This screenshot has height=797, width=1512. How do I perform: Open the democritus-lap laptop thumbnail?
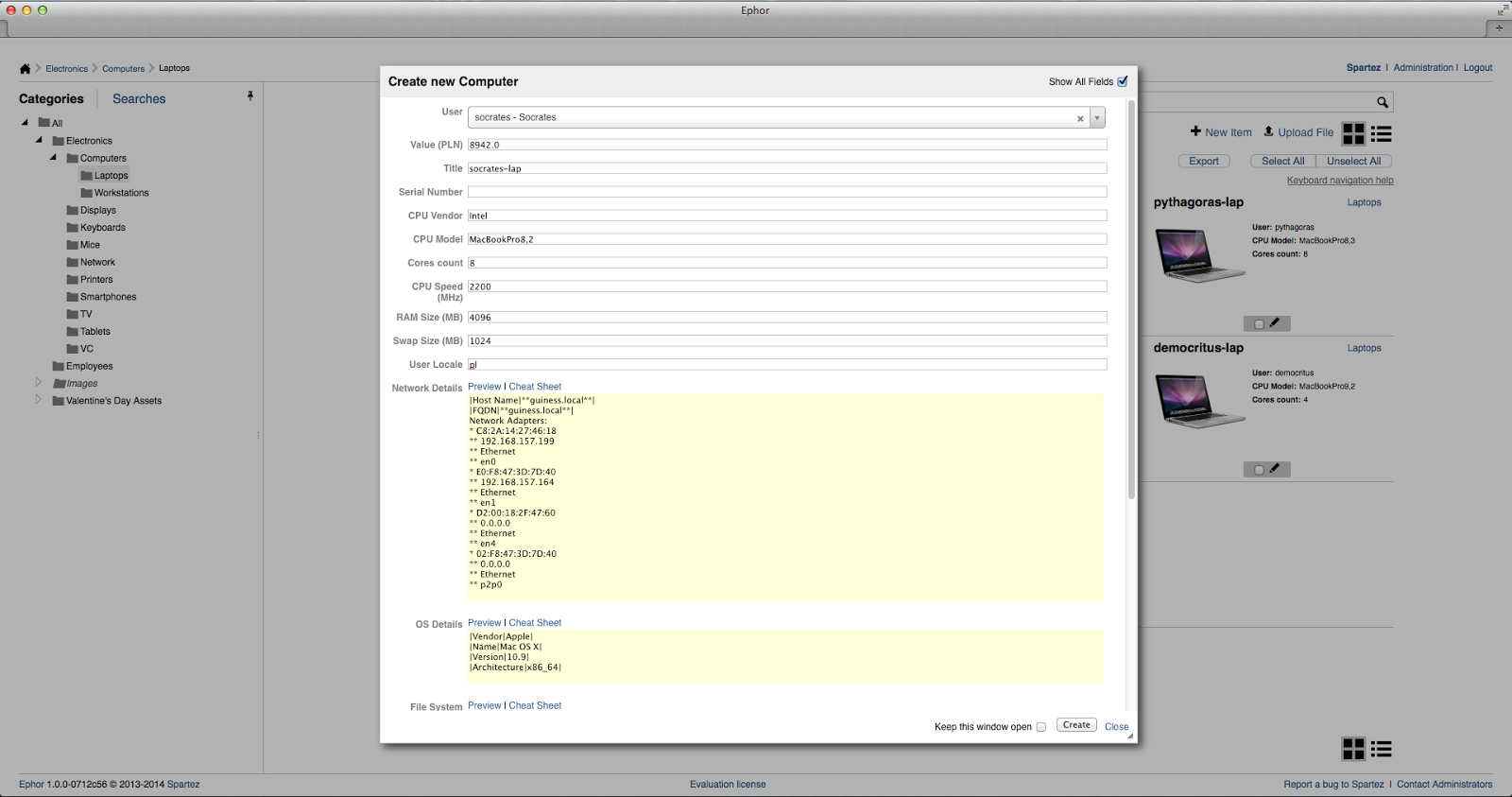1199,401
